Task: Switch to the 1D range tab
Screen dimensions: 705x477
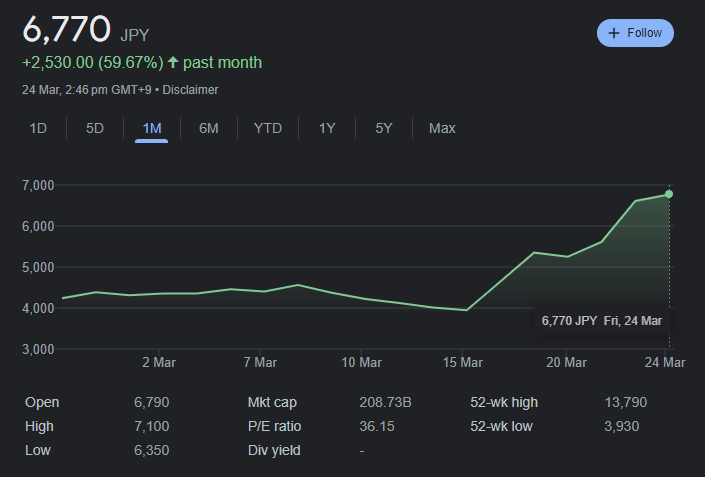Action: [x=38, y=129]
